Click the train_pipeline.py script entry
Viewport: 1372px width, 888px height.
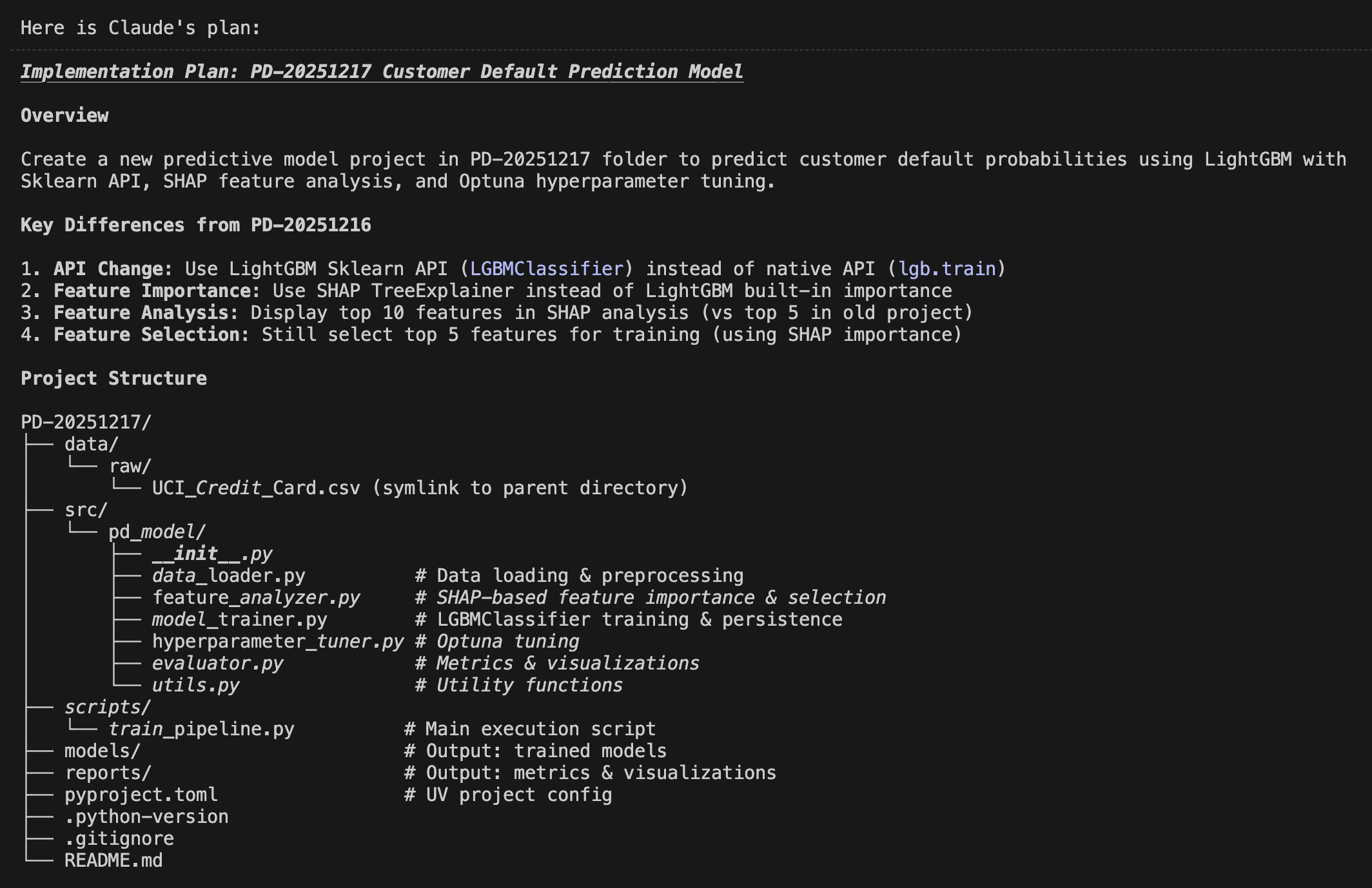pos(201,729)
